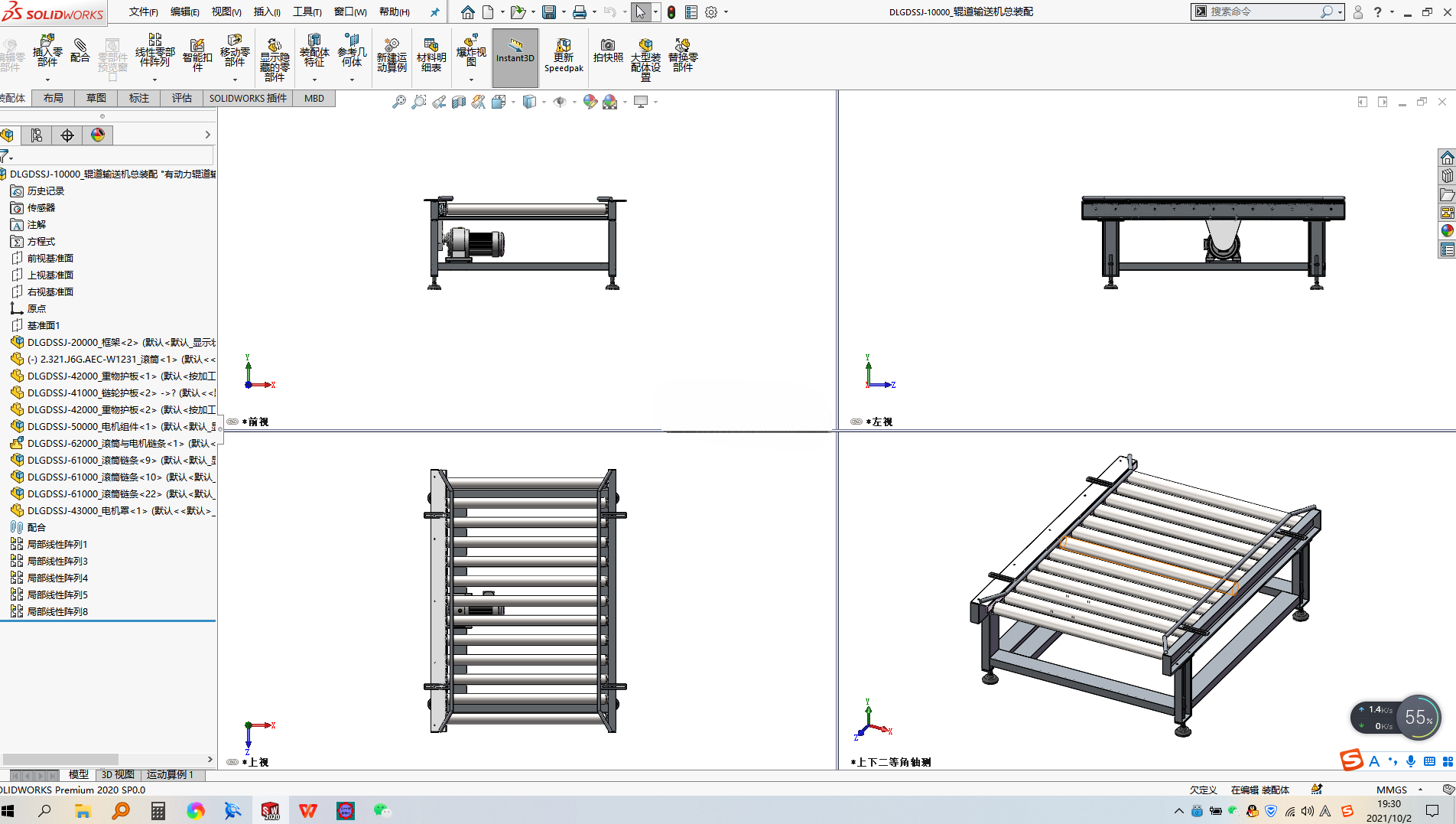Toggle the Instant3D button
The image size is (1456, 824).
coord(515,57)
